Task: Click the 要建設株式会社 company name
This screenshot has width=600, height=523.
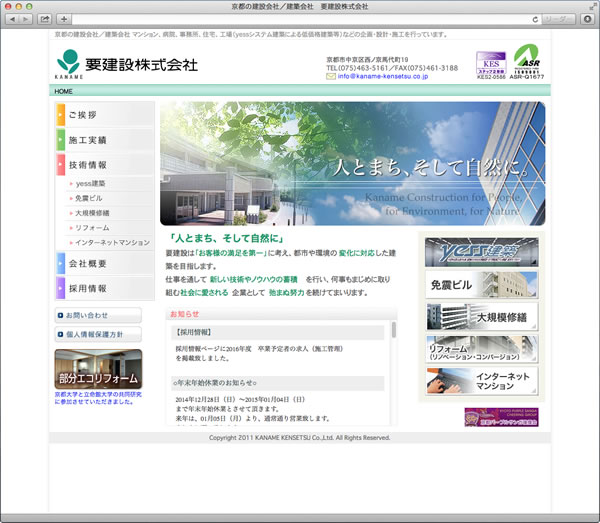Action: (141, 65)
